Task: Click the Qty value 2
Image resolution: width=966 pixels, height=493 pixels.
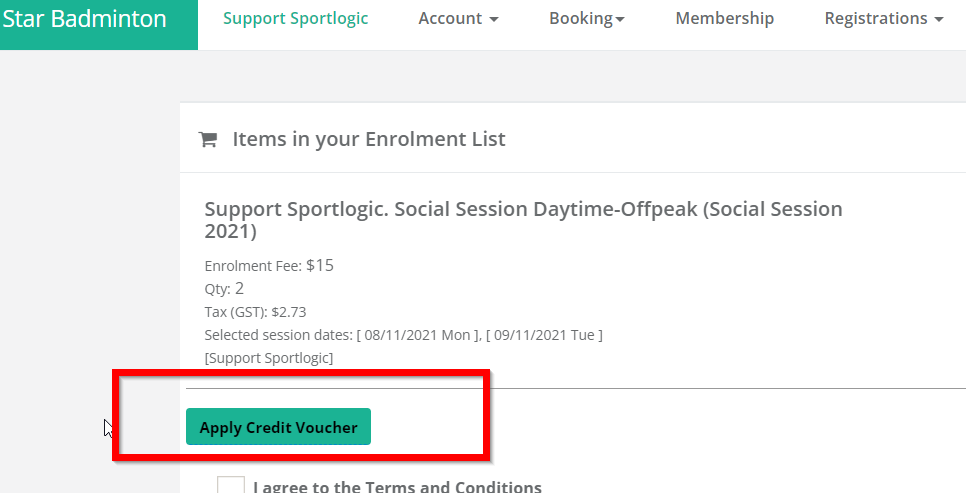Action: 240,288
